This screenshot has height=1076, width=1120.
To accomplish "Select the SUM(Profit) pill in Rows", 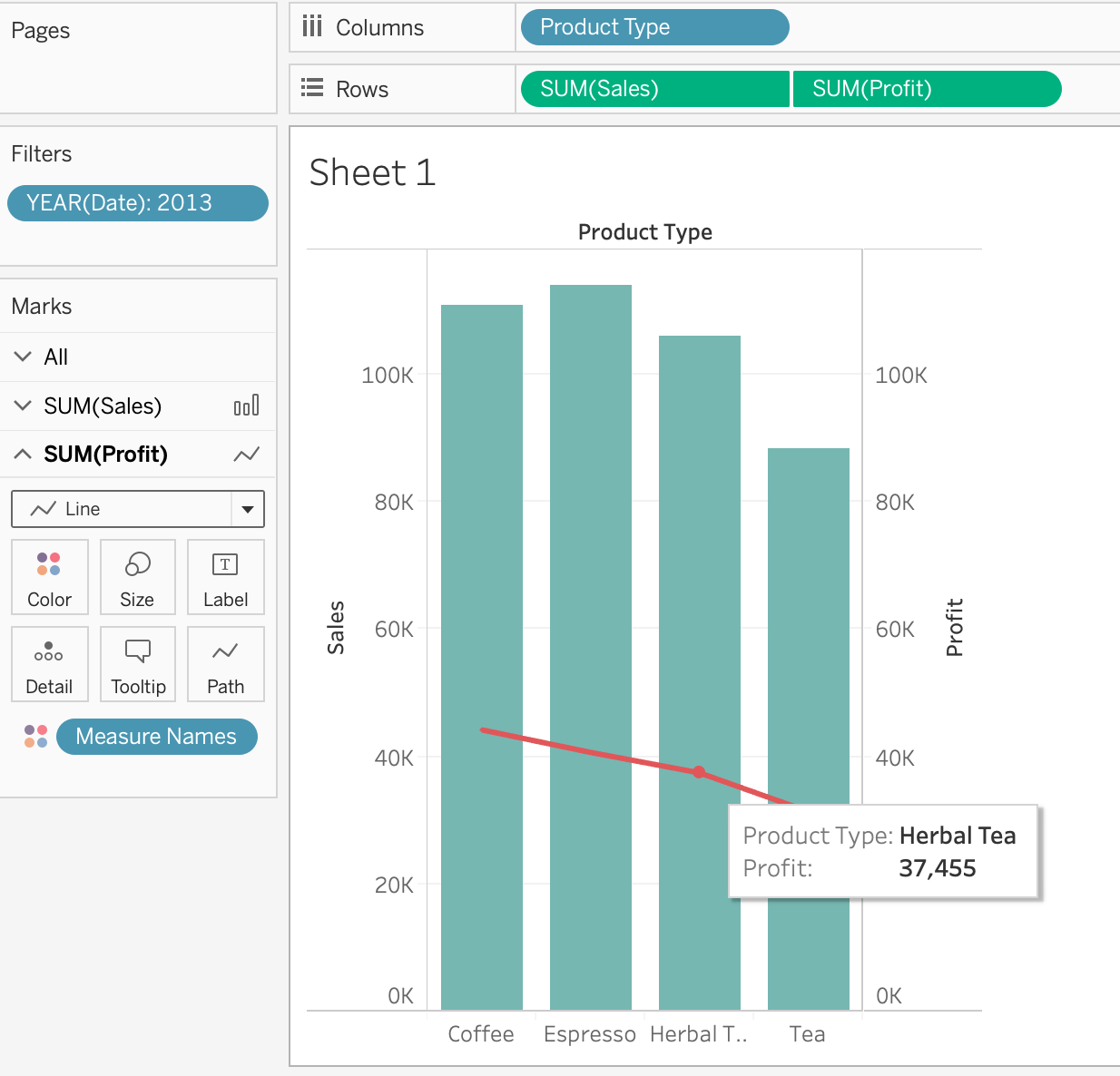I will (926, 89).
